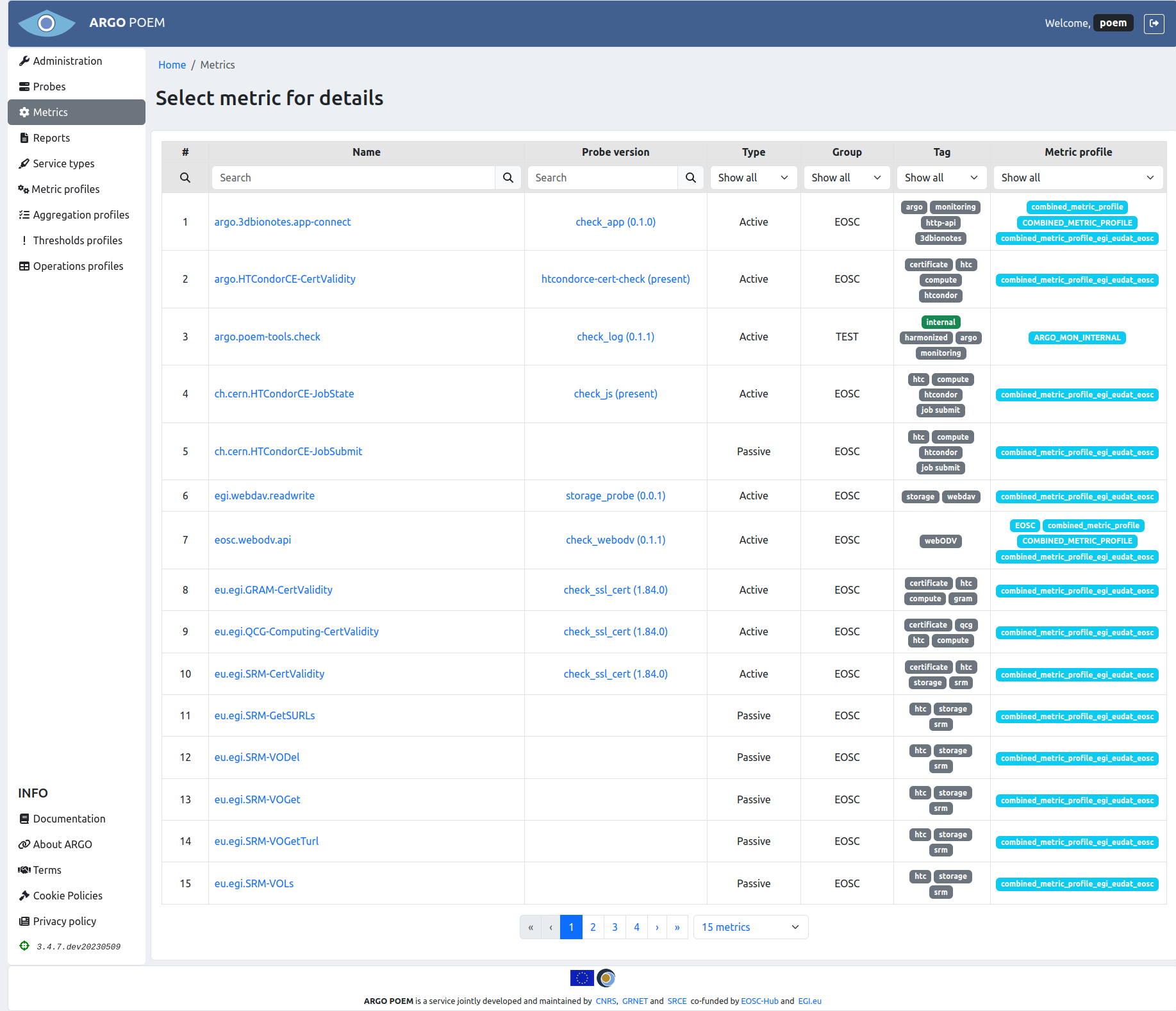Open the Type filter dropdown
1176x1011 pixels.
coord(753,178)
